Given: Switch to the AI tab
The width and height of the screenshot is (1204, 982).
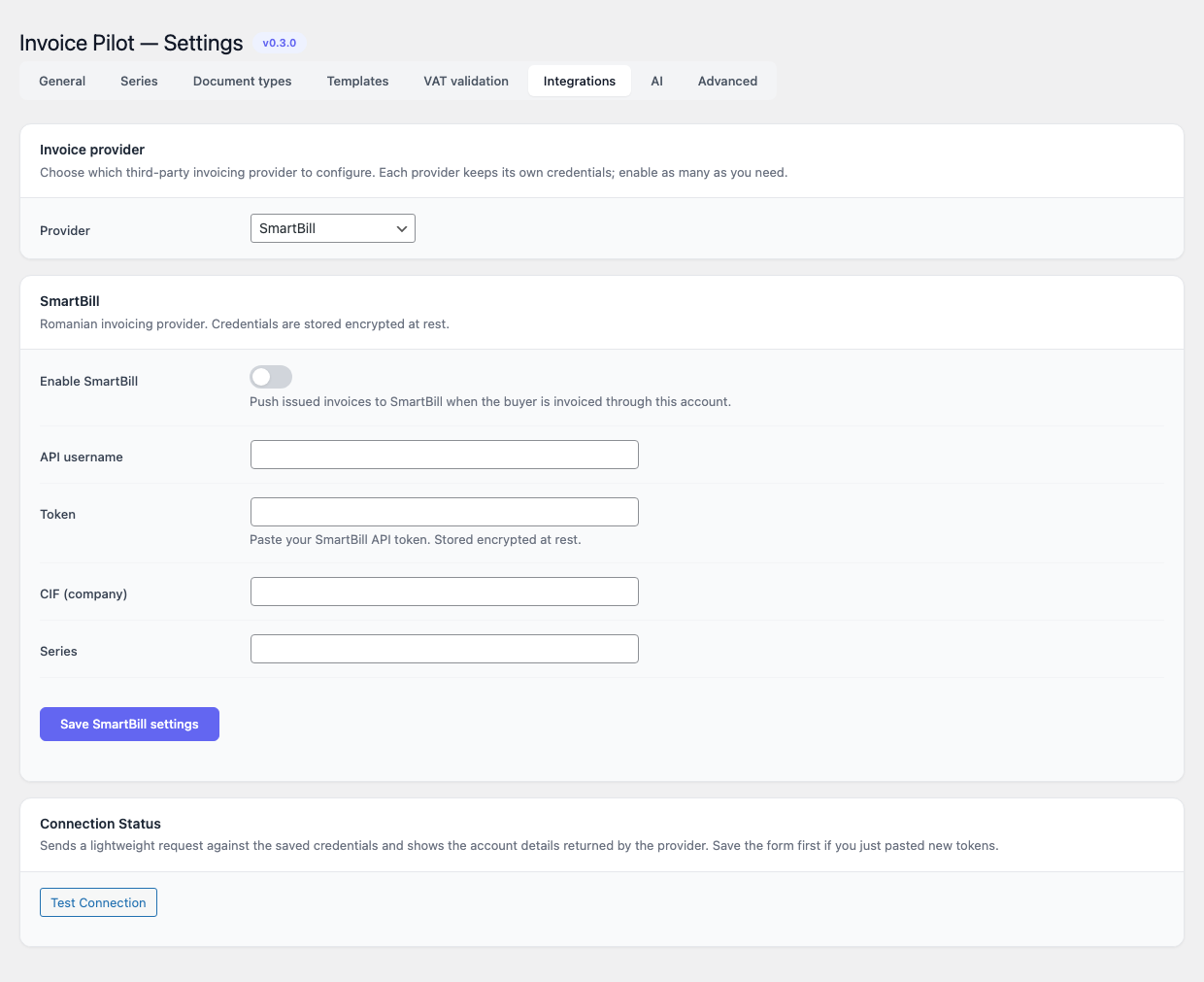Looking at the screenshot, I should 656,81.
